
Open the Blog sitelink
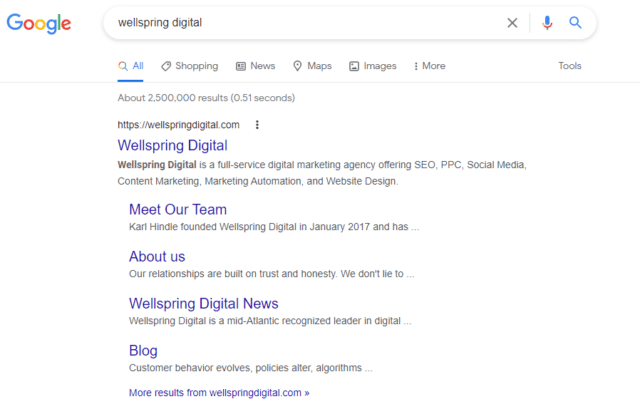tap(143, 351)
